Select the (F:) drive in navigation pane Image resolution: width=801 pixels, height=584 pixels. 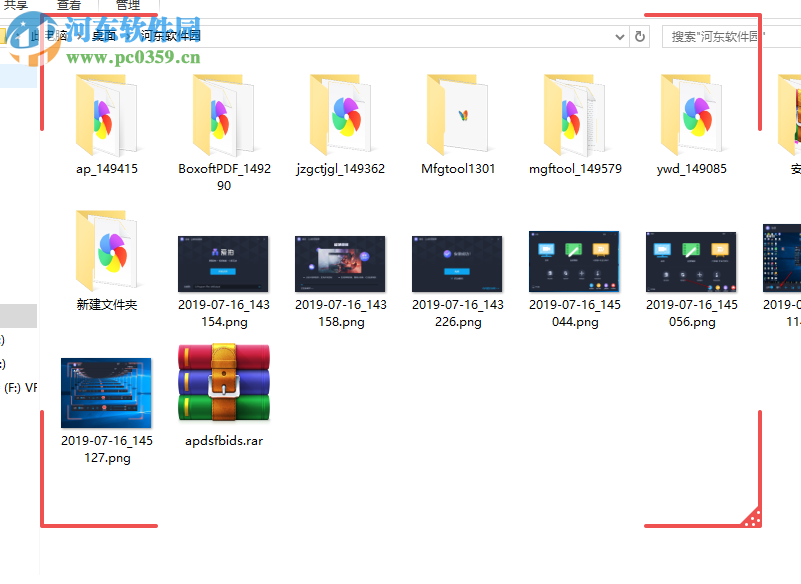click(19, 388)
